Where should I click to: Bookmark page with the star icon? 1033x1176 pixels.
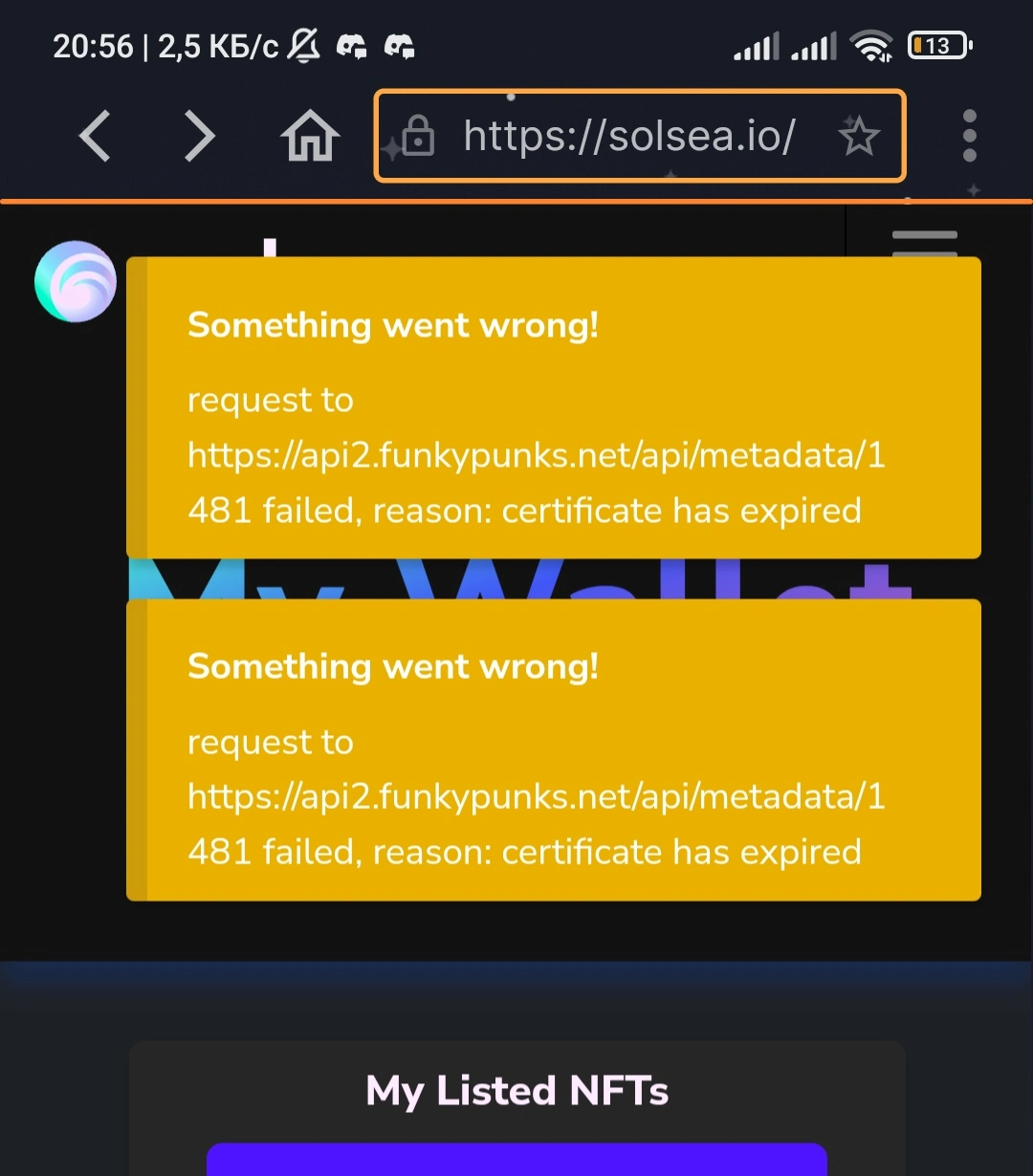coord(858,136)
